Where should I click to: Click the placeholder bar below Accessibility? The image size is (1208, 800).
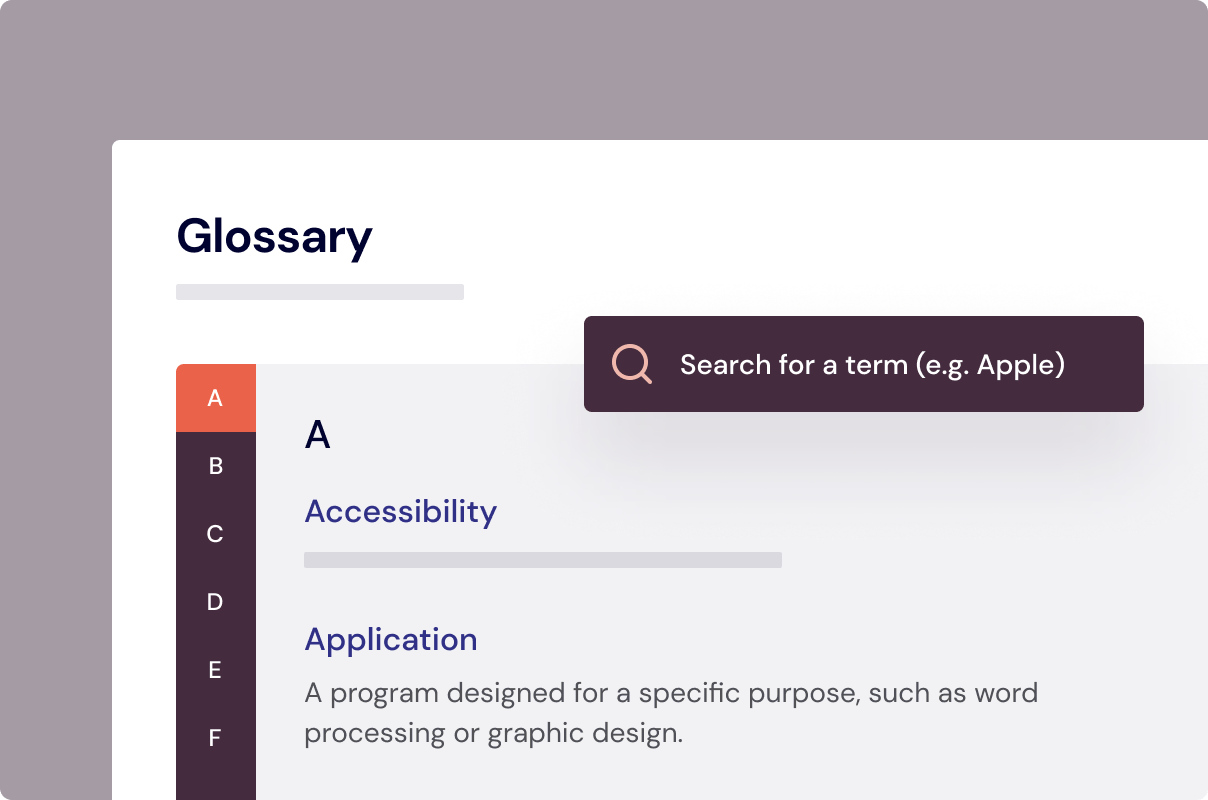pos(543,560)
